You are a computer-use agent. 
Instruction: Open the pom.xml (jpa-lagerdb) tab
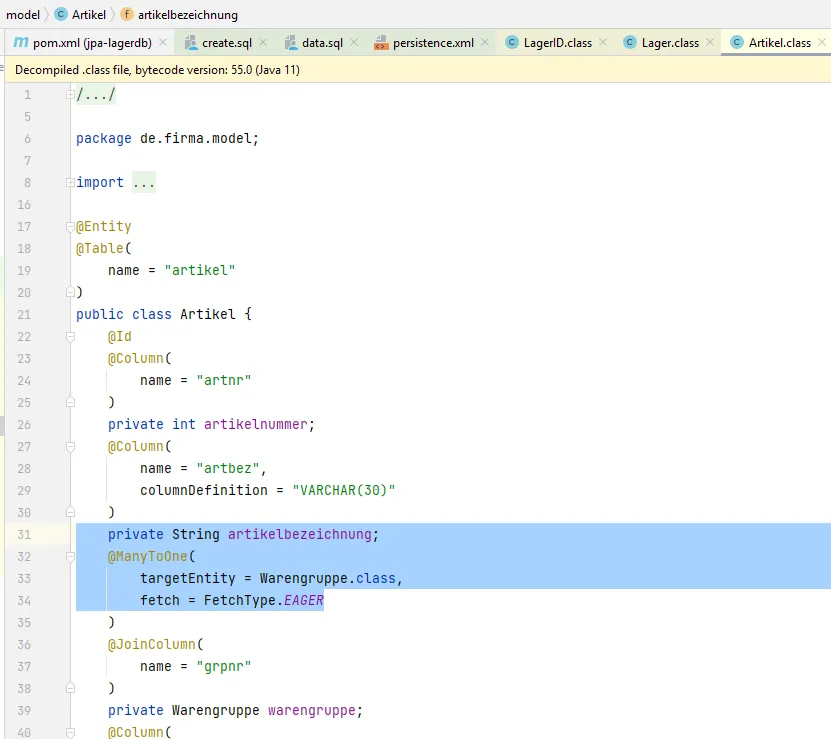91,43
